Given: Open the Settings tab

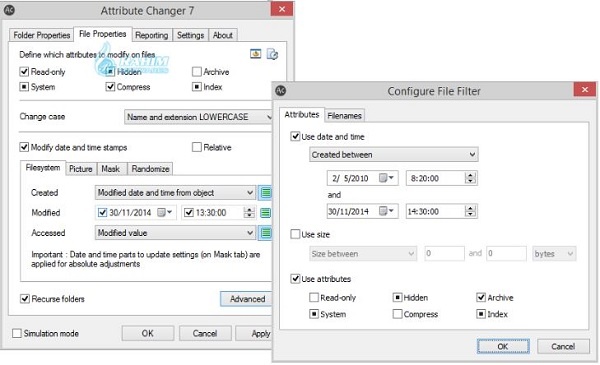Looking at the screenshot, I should click(x=190, y=35).
